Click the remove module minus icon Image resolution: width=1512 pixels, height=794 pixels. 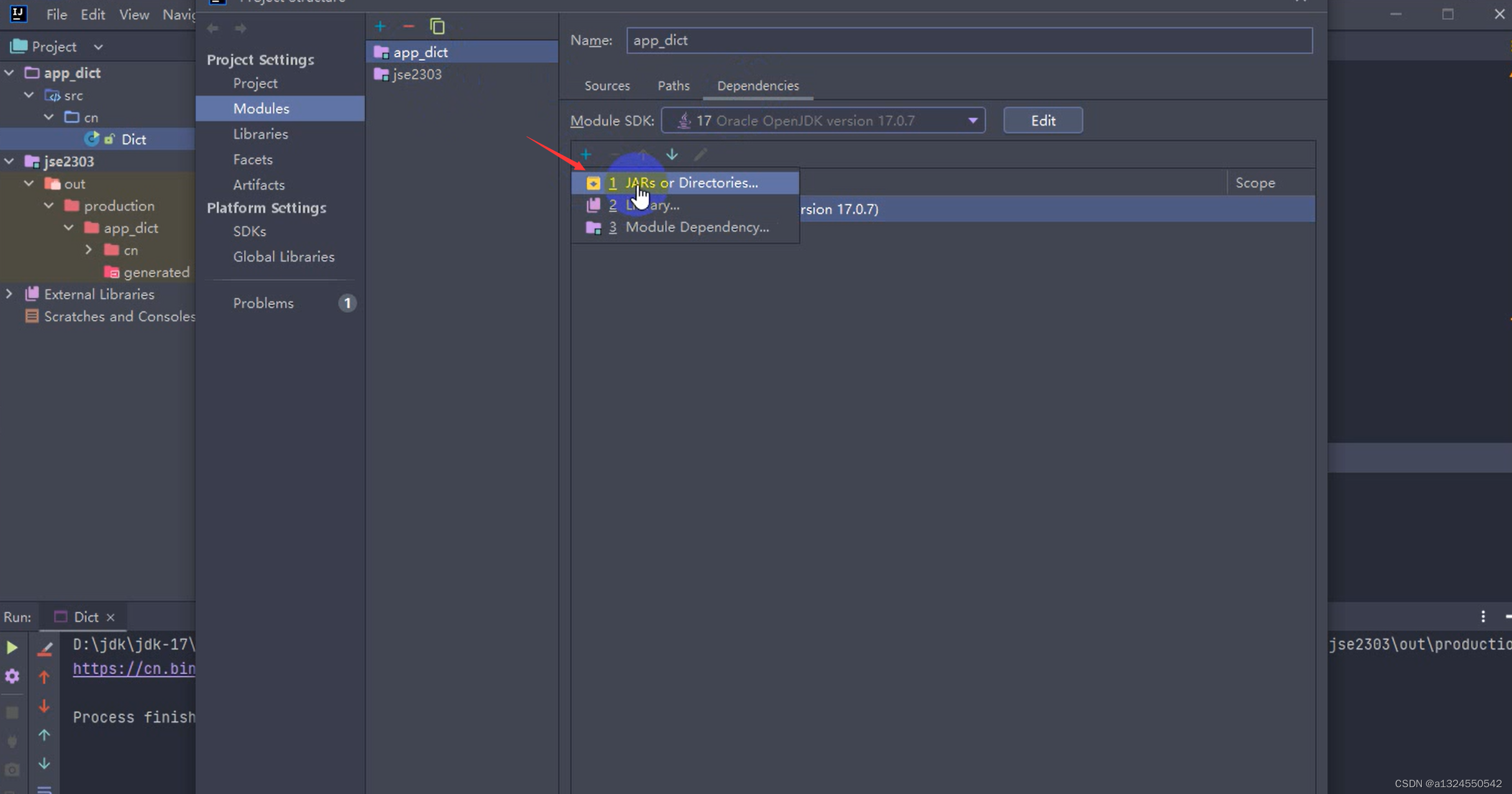pos(408,26)
